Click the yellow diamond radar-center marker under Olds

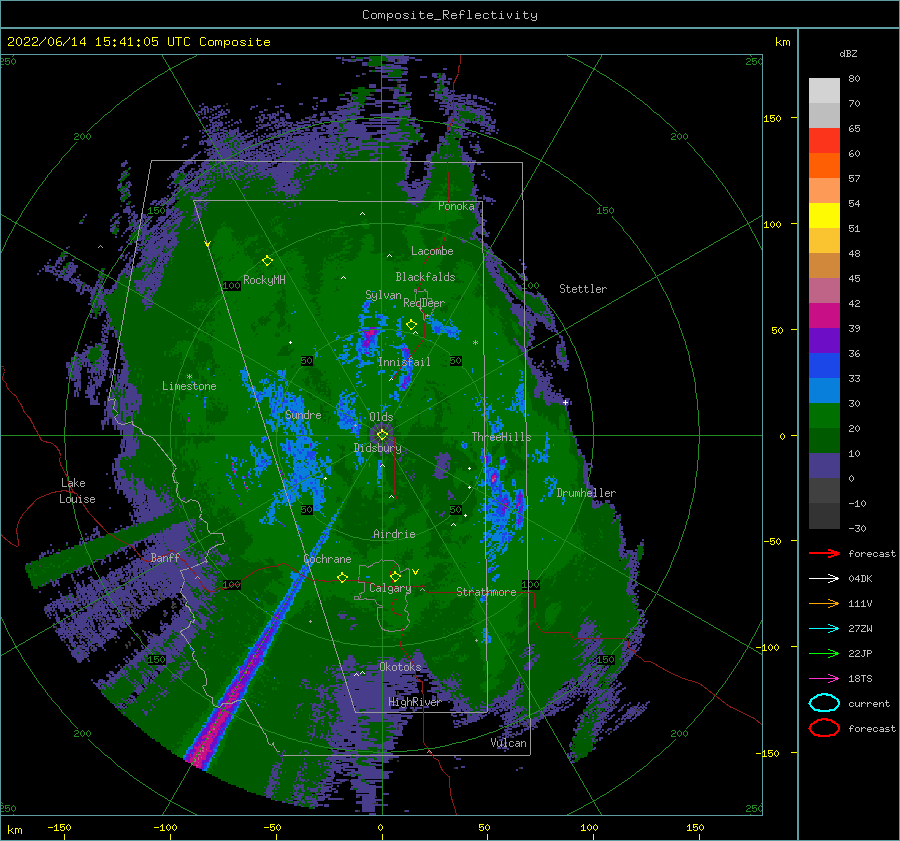(382, 435)
